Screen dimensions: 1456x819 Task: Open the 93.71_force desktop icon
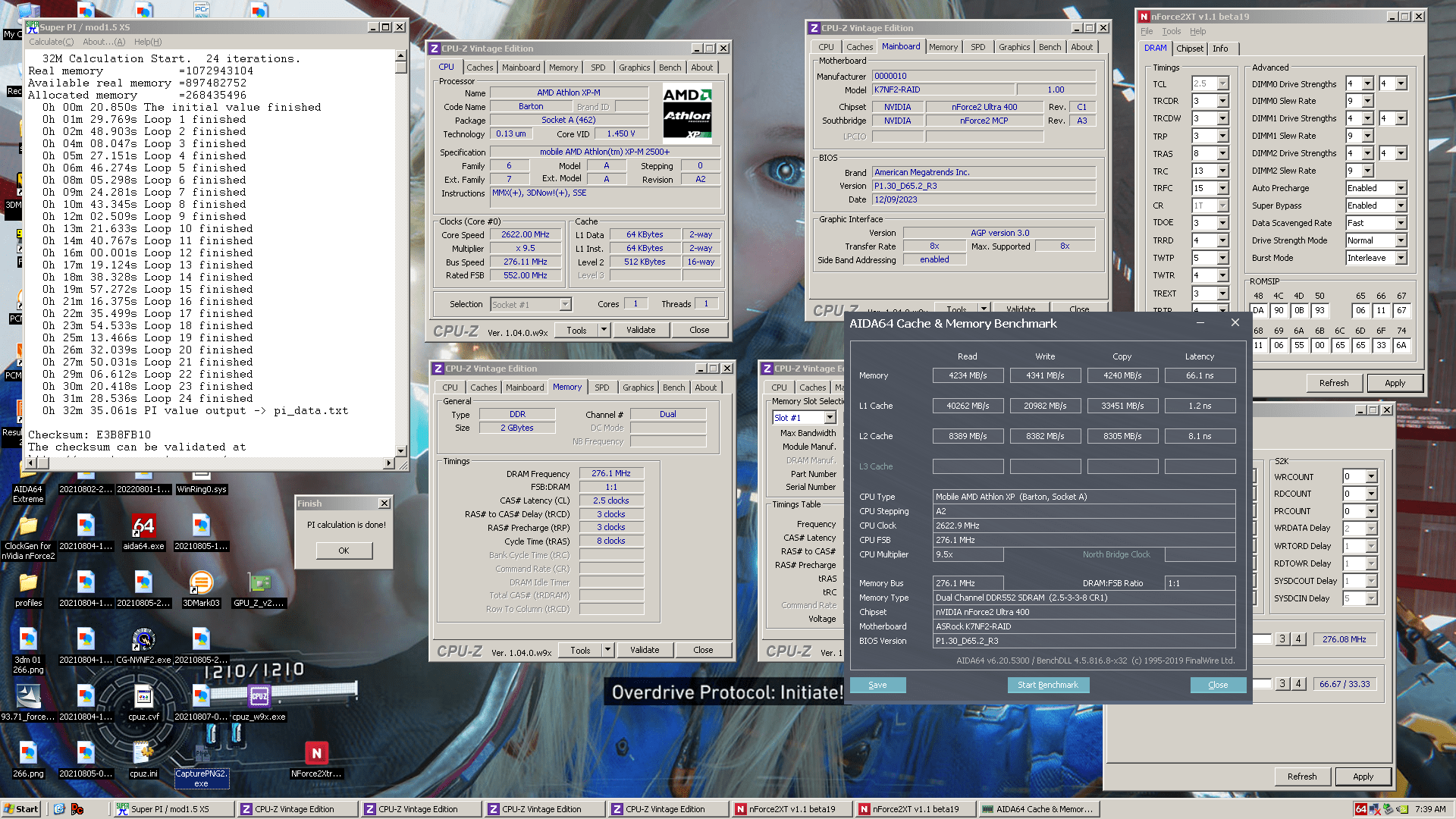(28, 703)
